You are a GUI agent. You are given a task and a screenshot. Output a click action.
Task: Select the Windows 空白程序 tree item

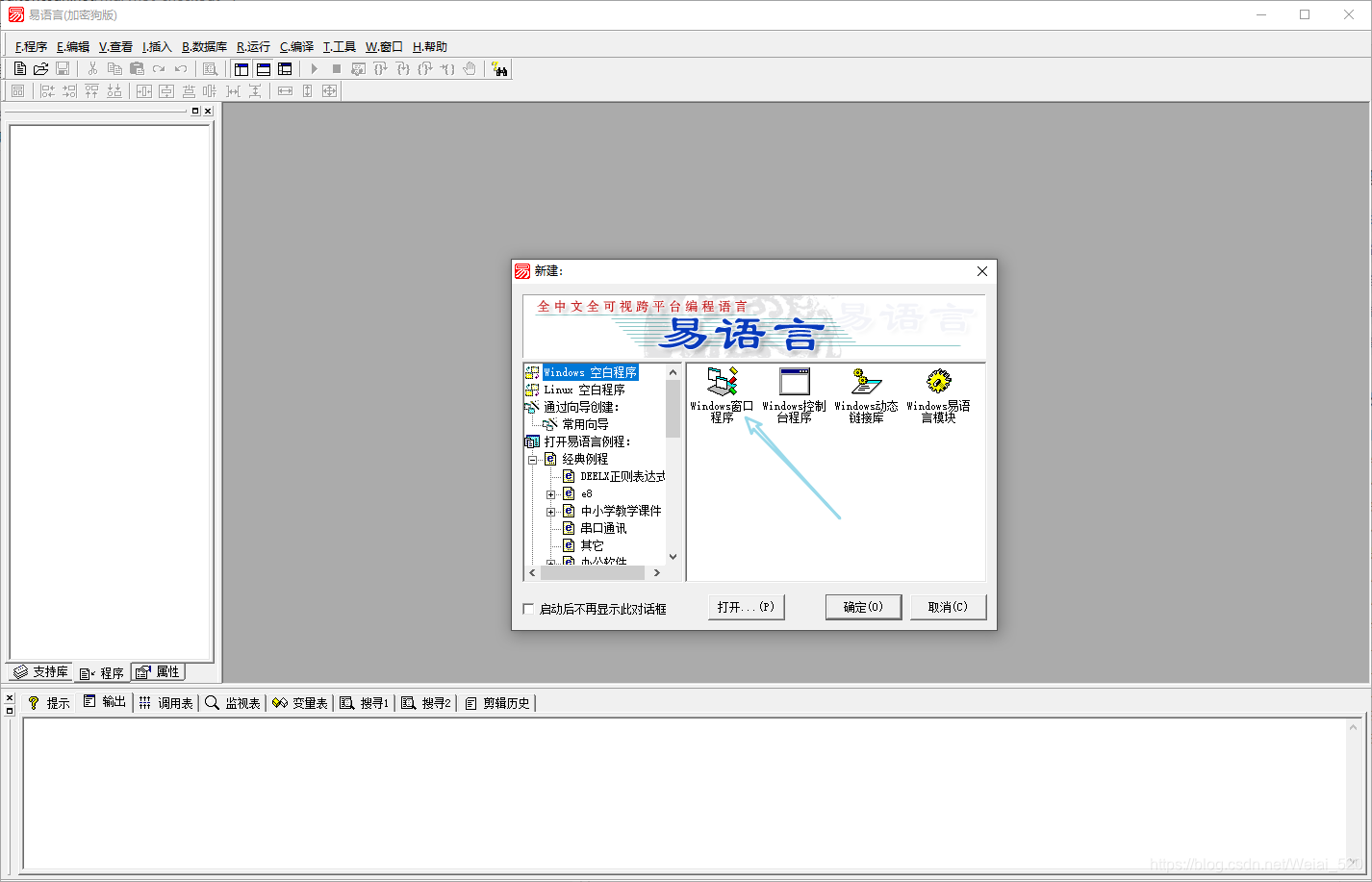tap(590, 372)
